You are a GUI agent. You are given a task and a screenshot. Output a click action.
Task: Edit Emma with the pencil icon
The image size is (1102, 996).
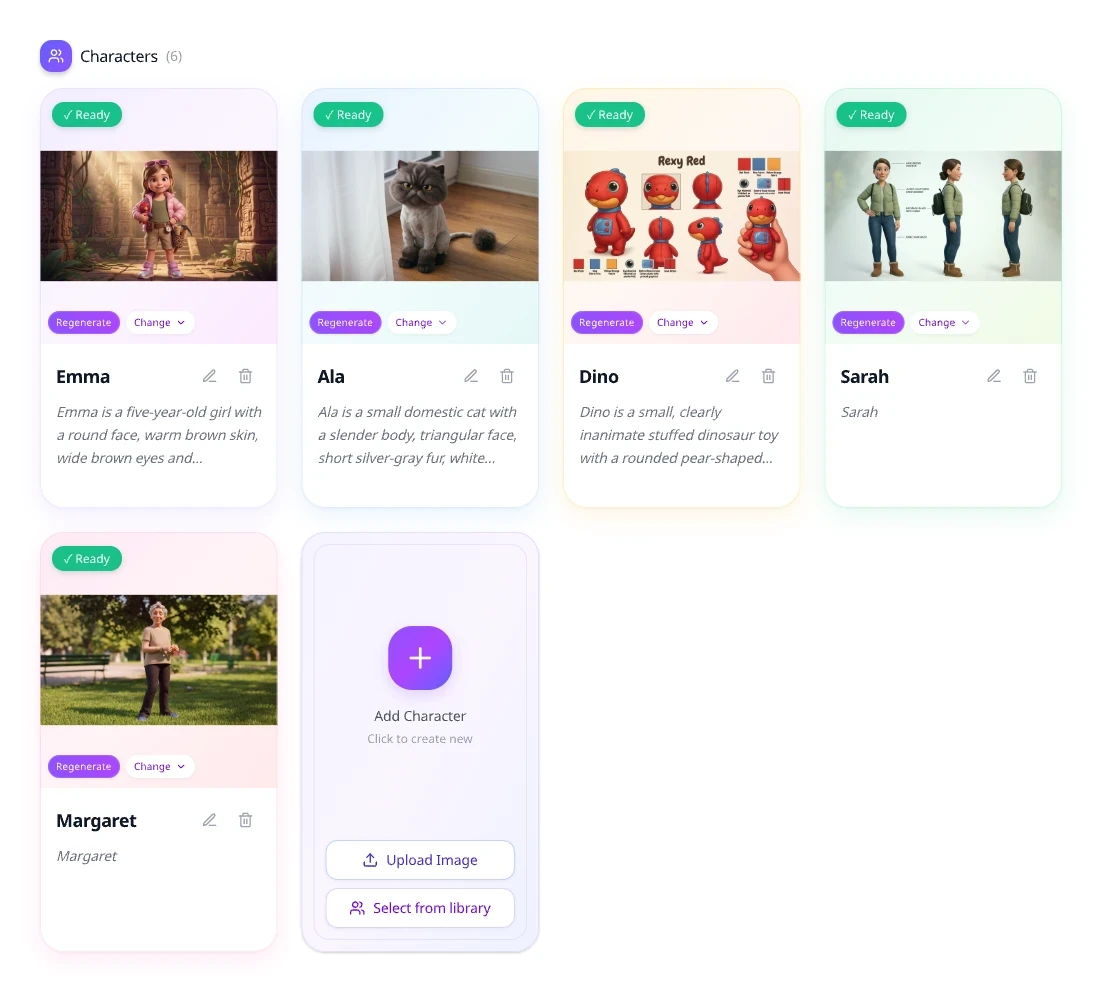209,376
